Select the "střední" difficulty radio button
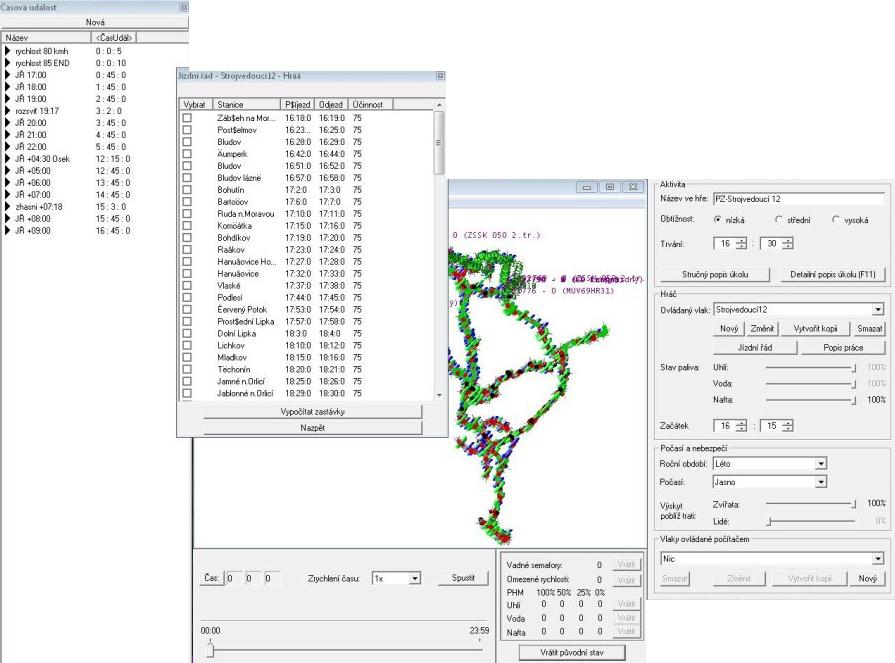Viewport: 895px width, 663px height. [x=780, y=219]
